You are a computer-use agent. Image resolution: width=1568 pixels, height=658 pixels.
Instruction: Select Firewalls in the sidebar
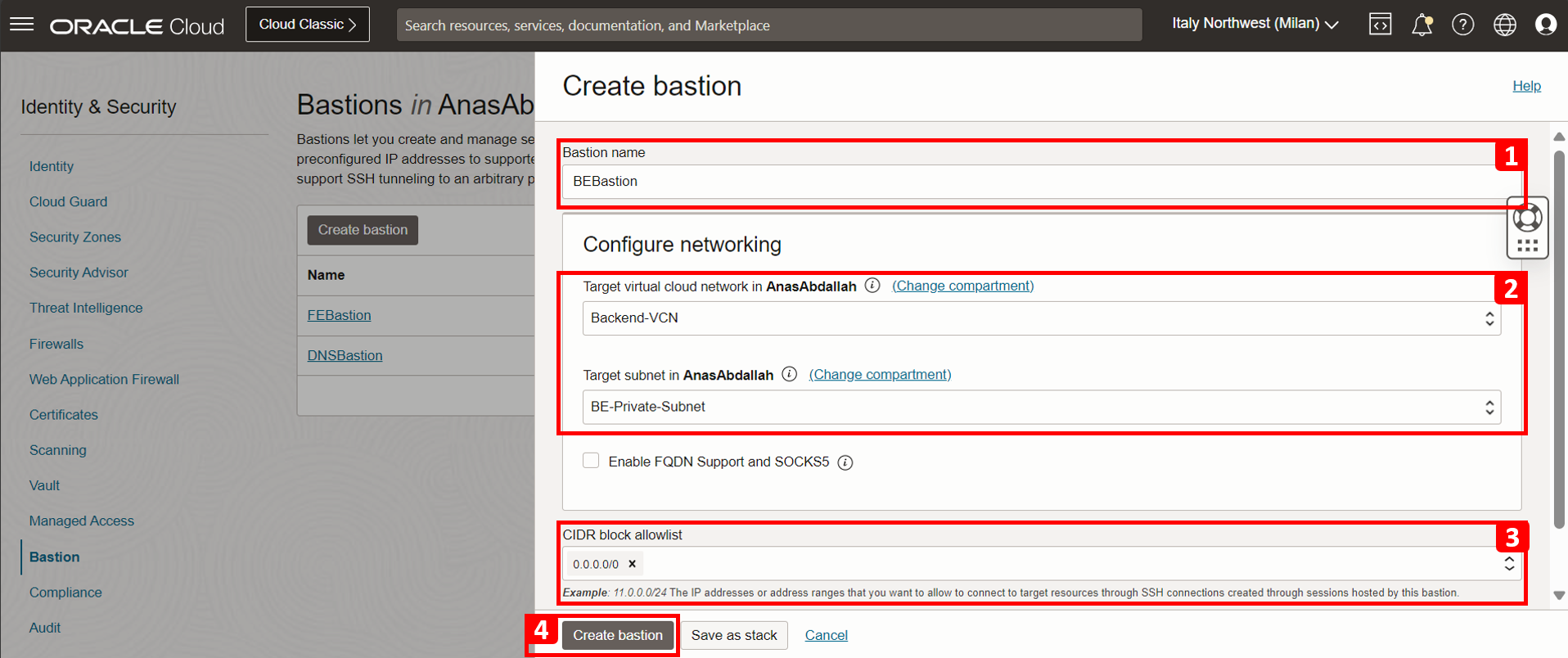tap(56, 344)
